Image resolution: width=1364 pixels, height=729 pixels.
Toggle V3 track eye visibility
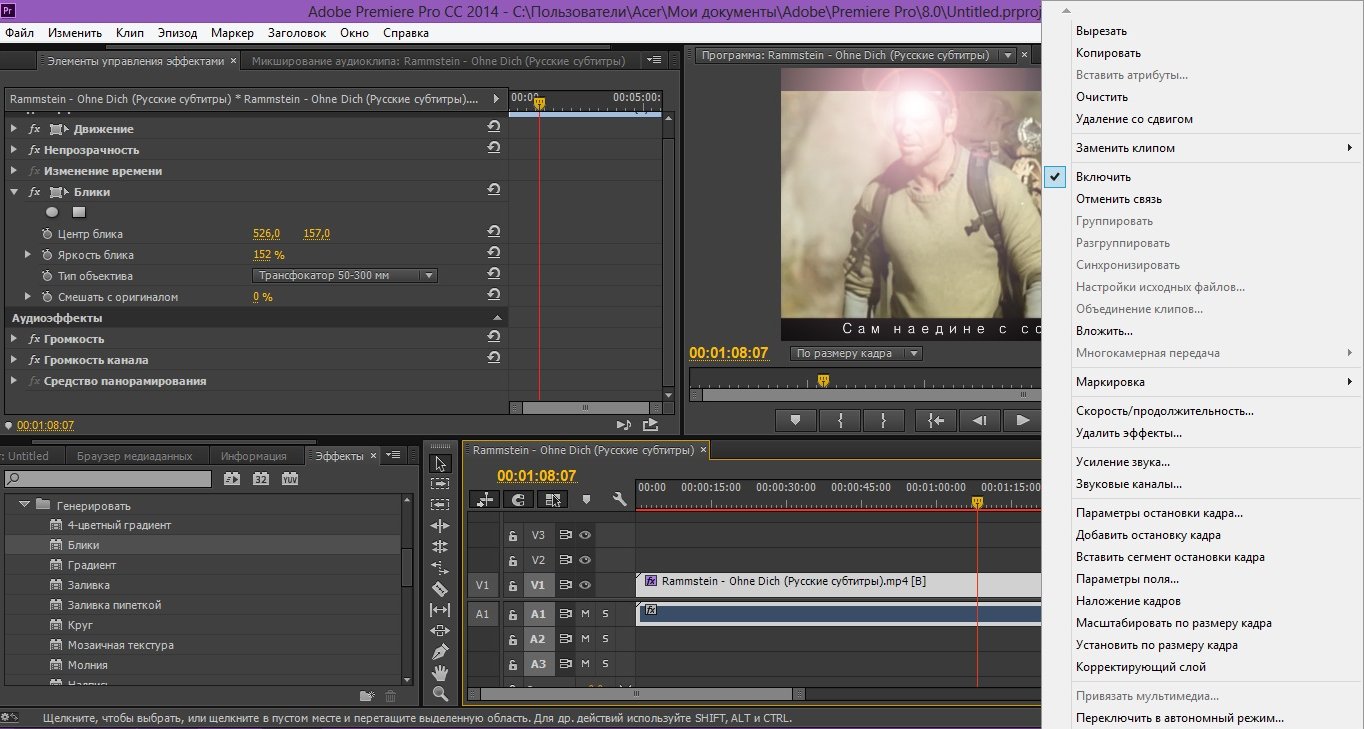[585, 535]
